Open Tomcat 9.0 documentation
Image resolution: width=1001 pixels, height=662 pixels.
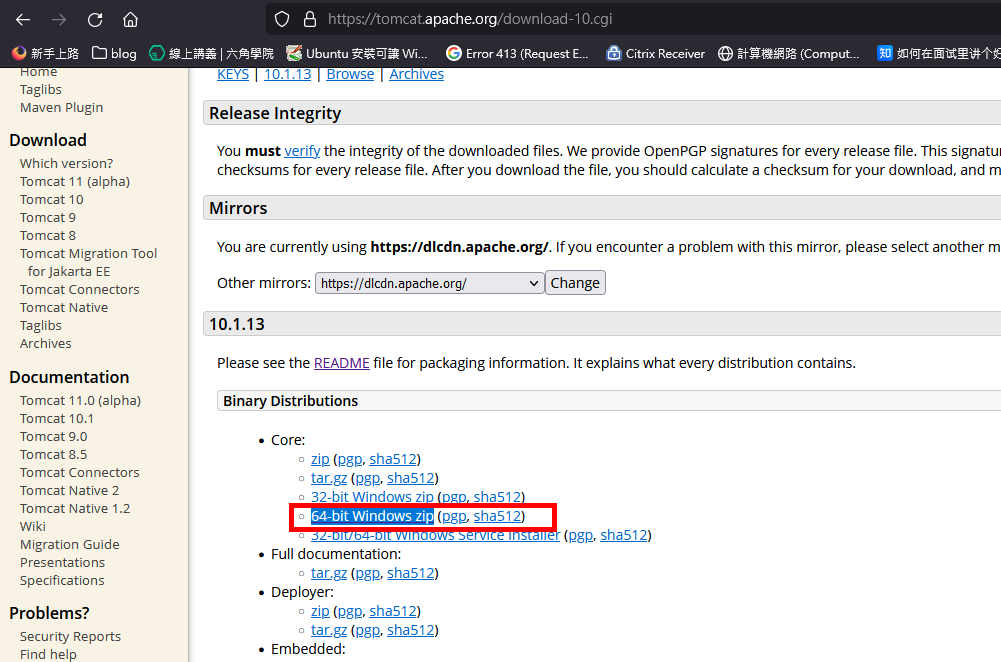tap(54, 436)
